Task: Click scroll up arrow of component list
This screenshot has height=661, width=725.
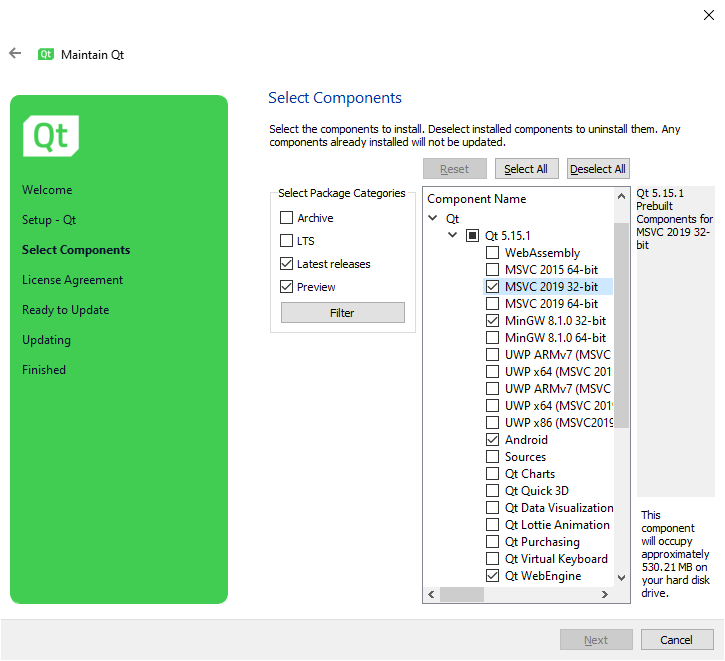Action: [621, 196]
